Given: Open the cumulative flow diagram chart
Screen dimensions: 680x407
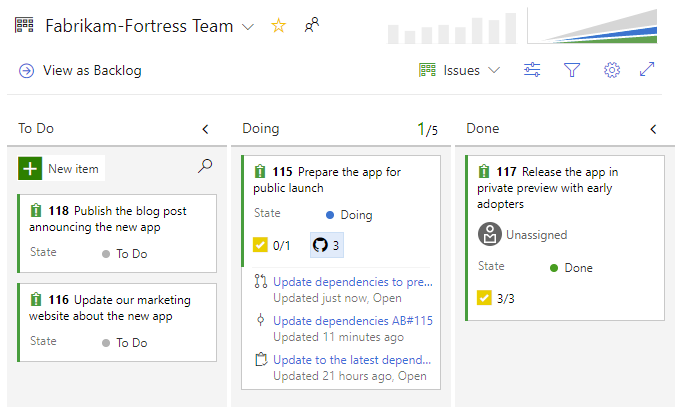Looking at the screenshot, I should point(593,27).
